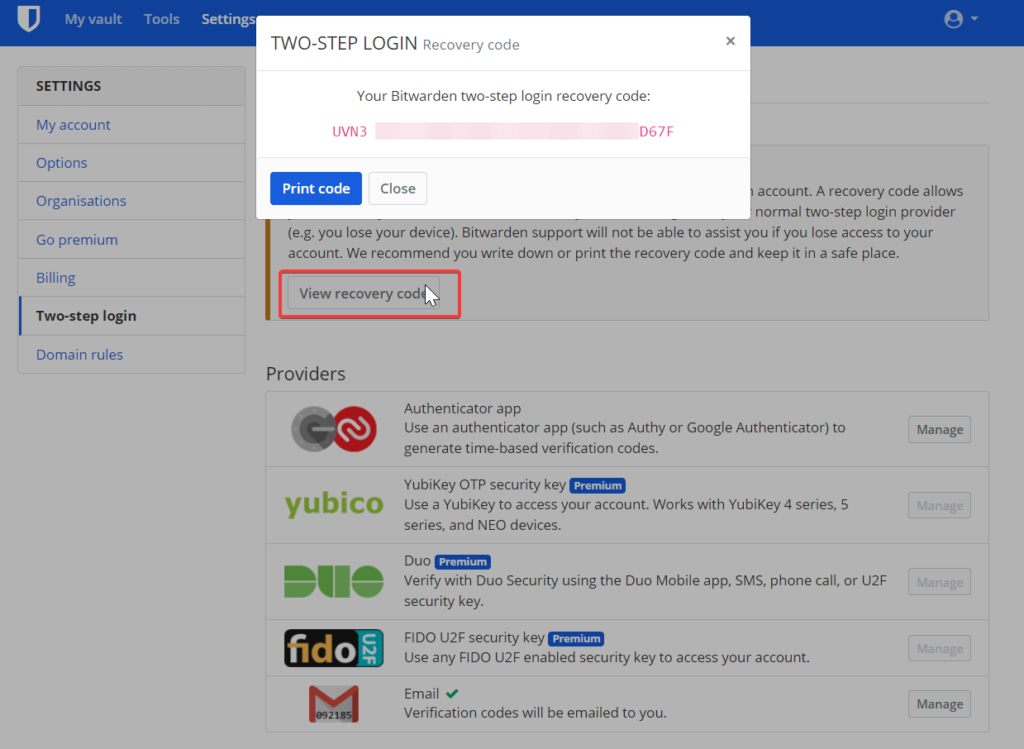Viewport: 1024px width, 749px height.
Task: Open Tools in top navigation
Action: click(x=161, y=19)
